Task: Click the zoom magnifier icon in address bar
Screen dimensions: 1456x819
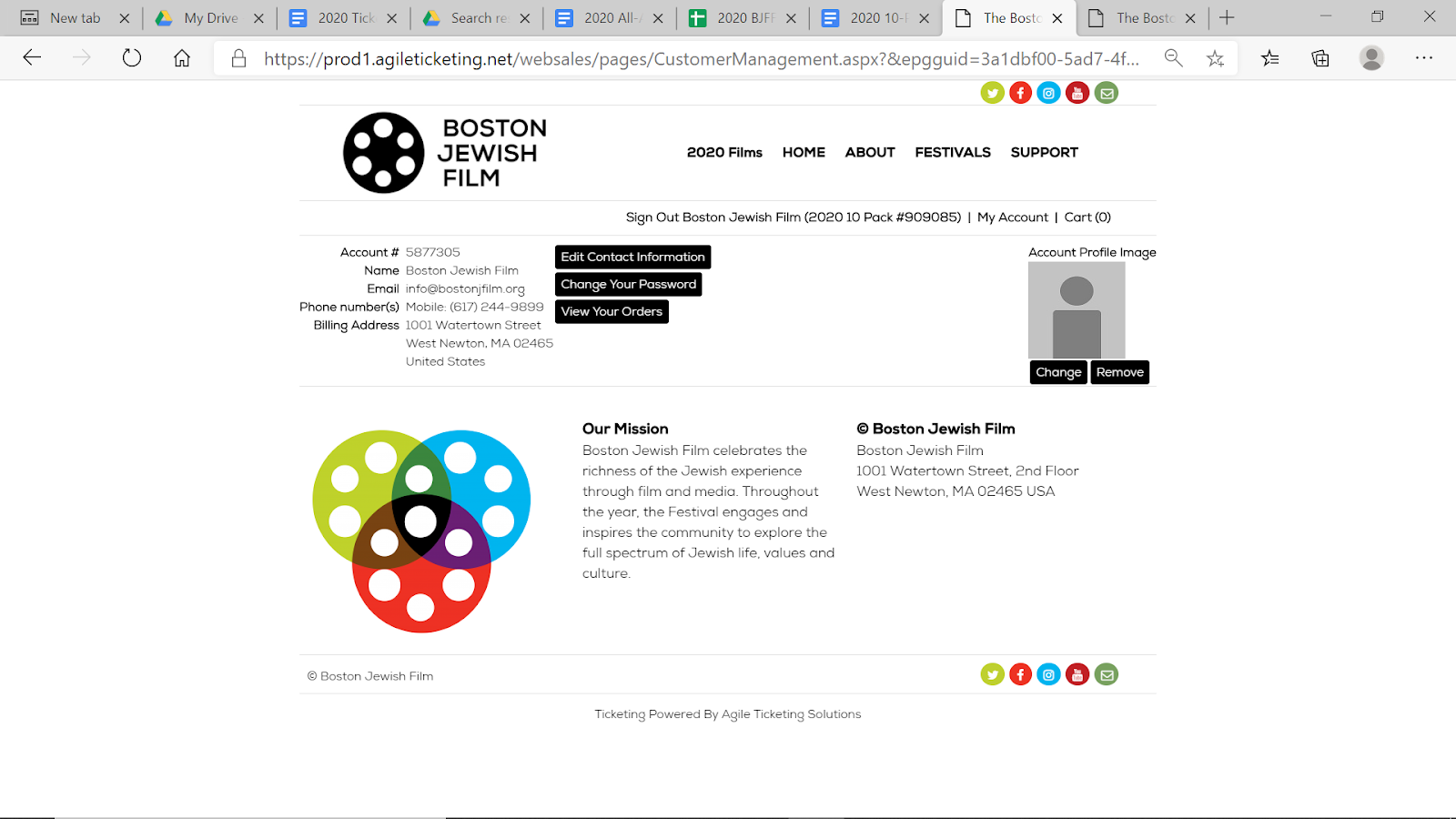Action: [x=1174, y=58]
